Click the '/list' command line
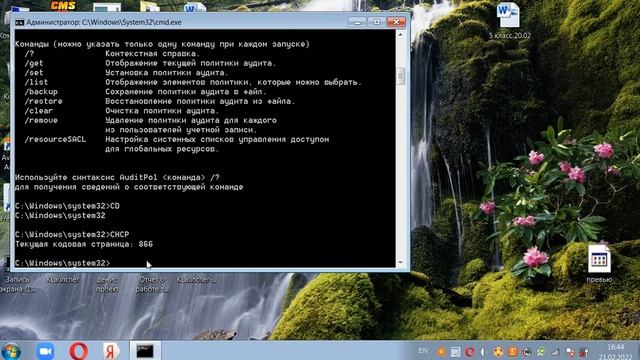The image size is (640, 360). pos(193,82)
